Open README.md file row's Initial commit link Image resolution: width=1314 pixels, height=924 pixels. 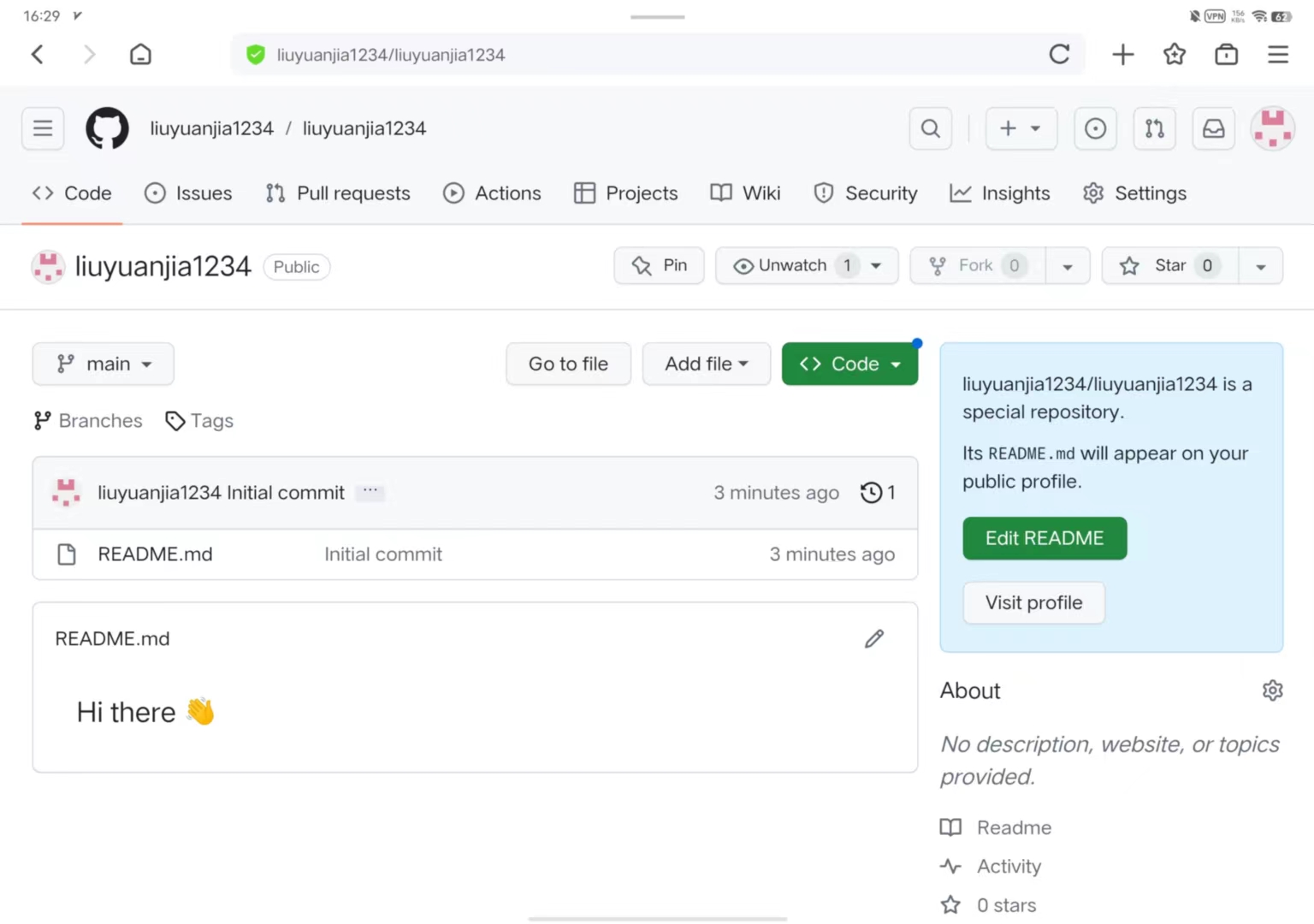click(383, 554)
